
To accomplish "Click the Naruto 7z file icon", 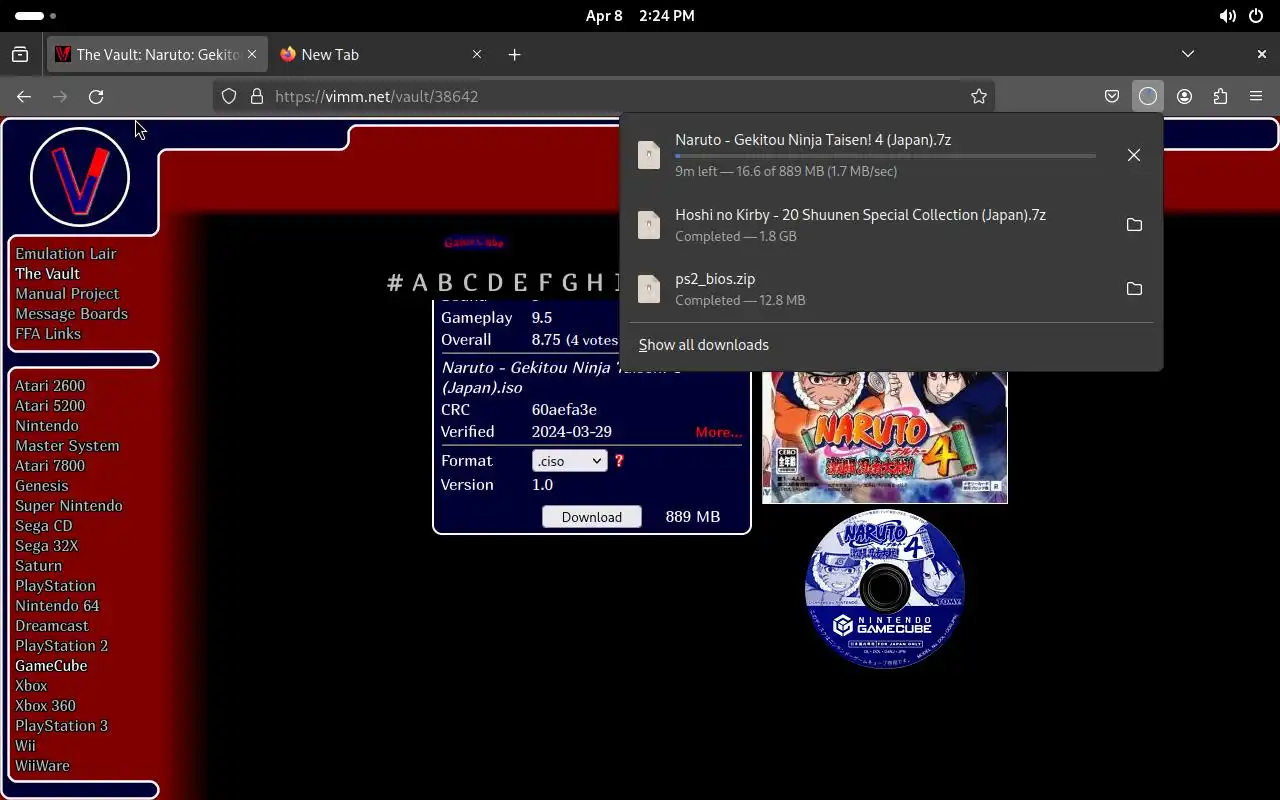I will click(649, 155).
